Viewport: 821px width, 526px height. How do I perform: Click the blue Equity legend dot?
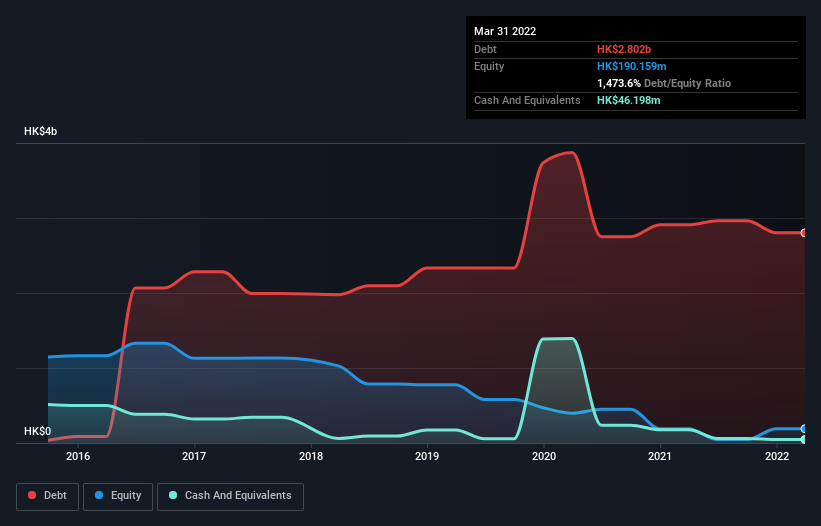click(99, 495)
